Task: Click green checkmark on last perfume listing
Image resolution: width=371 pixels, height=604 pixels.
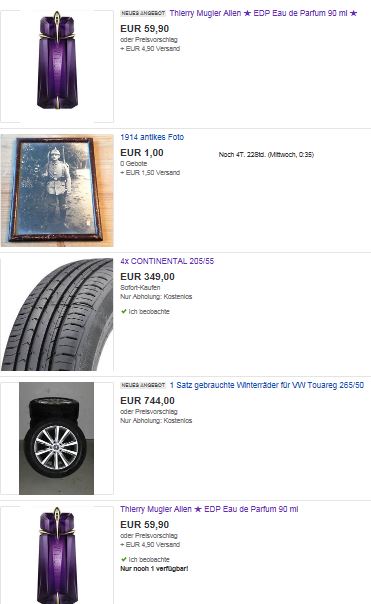Action: tap(124, 559)
